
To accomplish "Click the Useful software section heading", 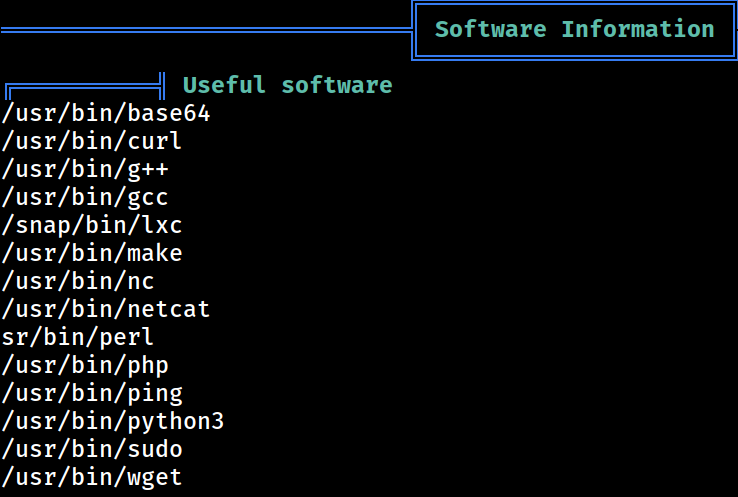I will (288, 85).
